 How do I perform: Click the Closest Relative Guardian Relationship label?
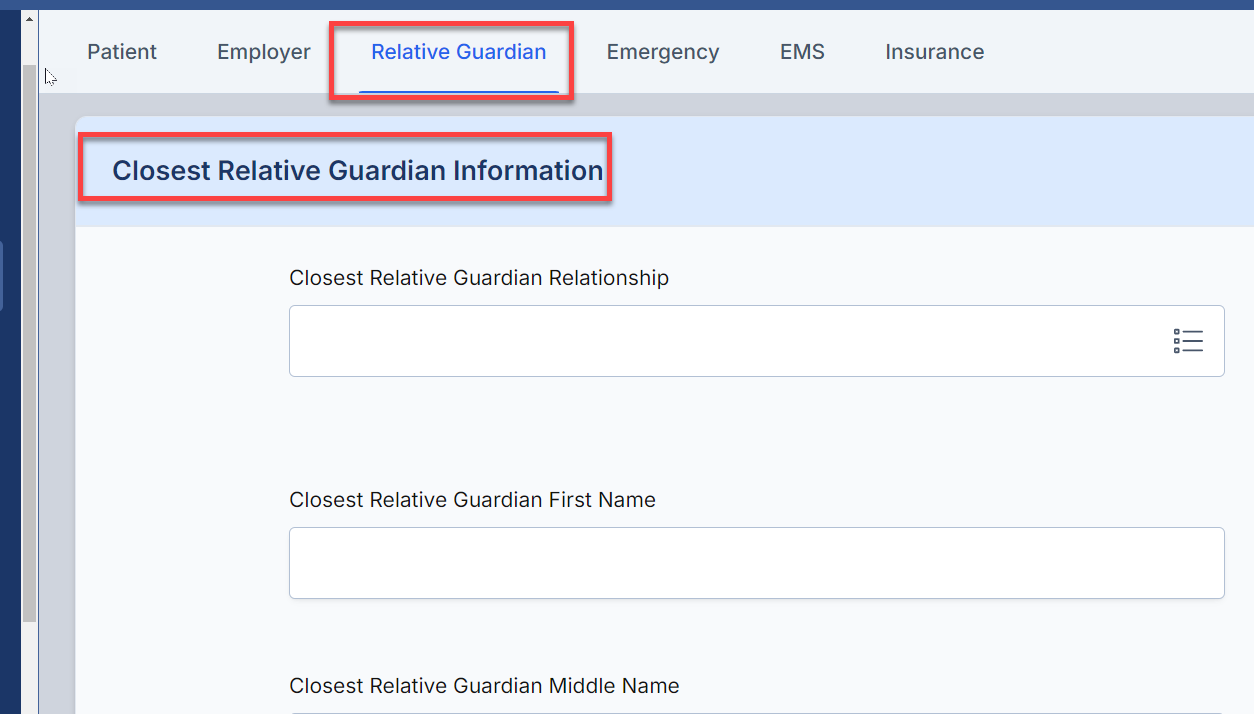point(479,278)
